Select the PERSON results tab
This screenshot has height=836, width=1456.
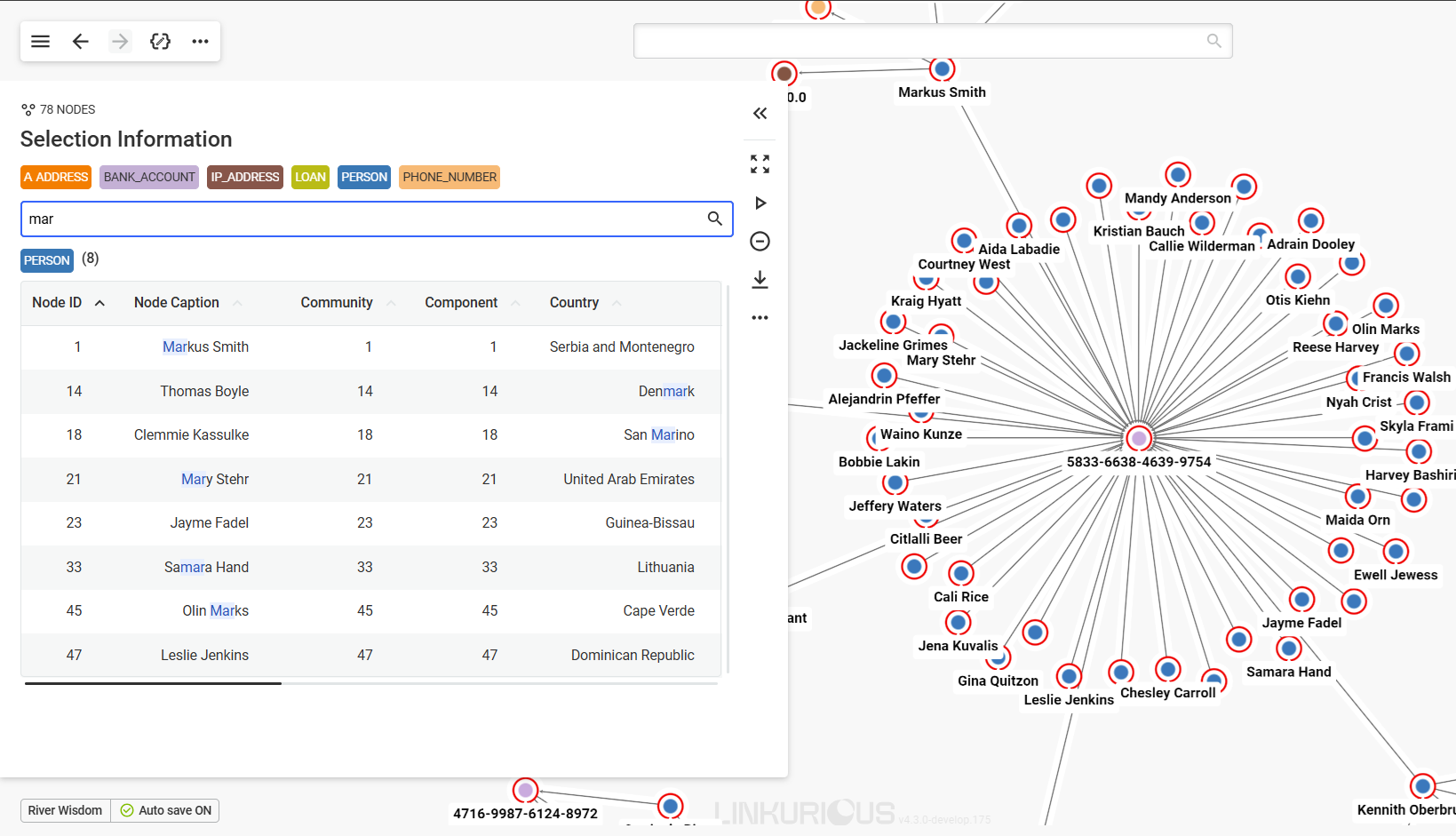47,260
